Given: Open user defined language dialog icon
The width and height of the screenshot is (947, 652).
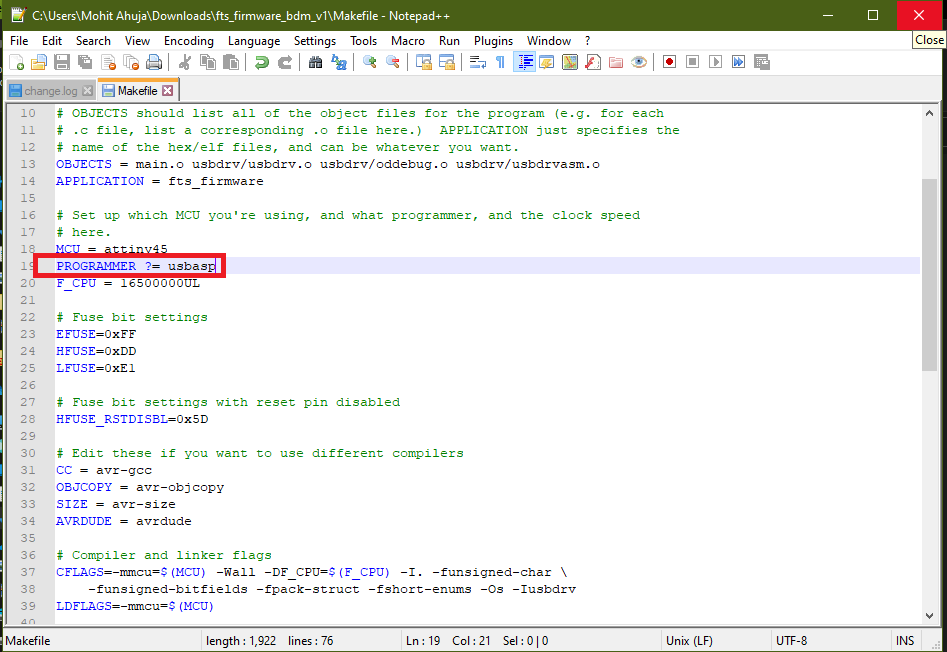Looking at the screenshot, I should (x=547, y=62).
